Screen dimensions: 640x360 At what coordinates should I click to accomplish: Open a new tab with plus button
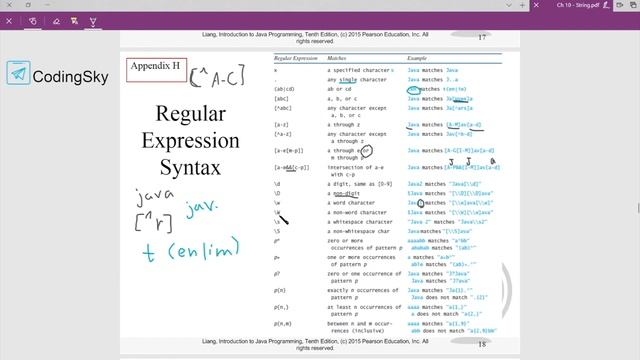[x=522, y=5]
